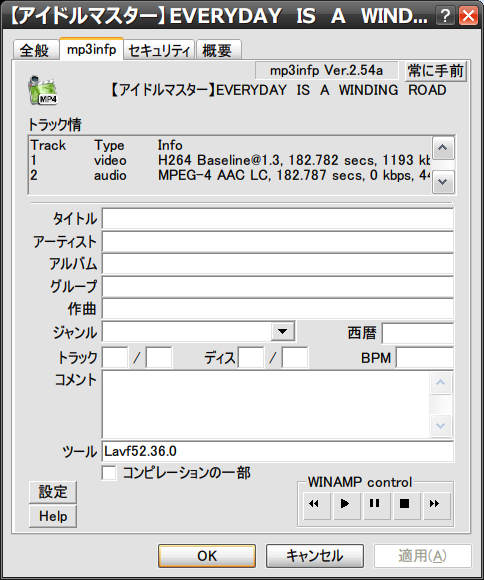
Task: Click the title bar help question mark
Action: click(x=445, y=16)
